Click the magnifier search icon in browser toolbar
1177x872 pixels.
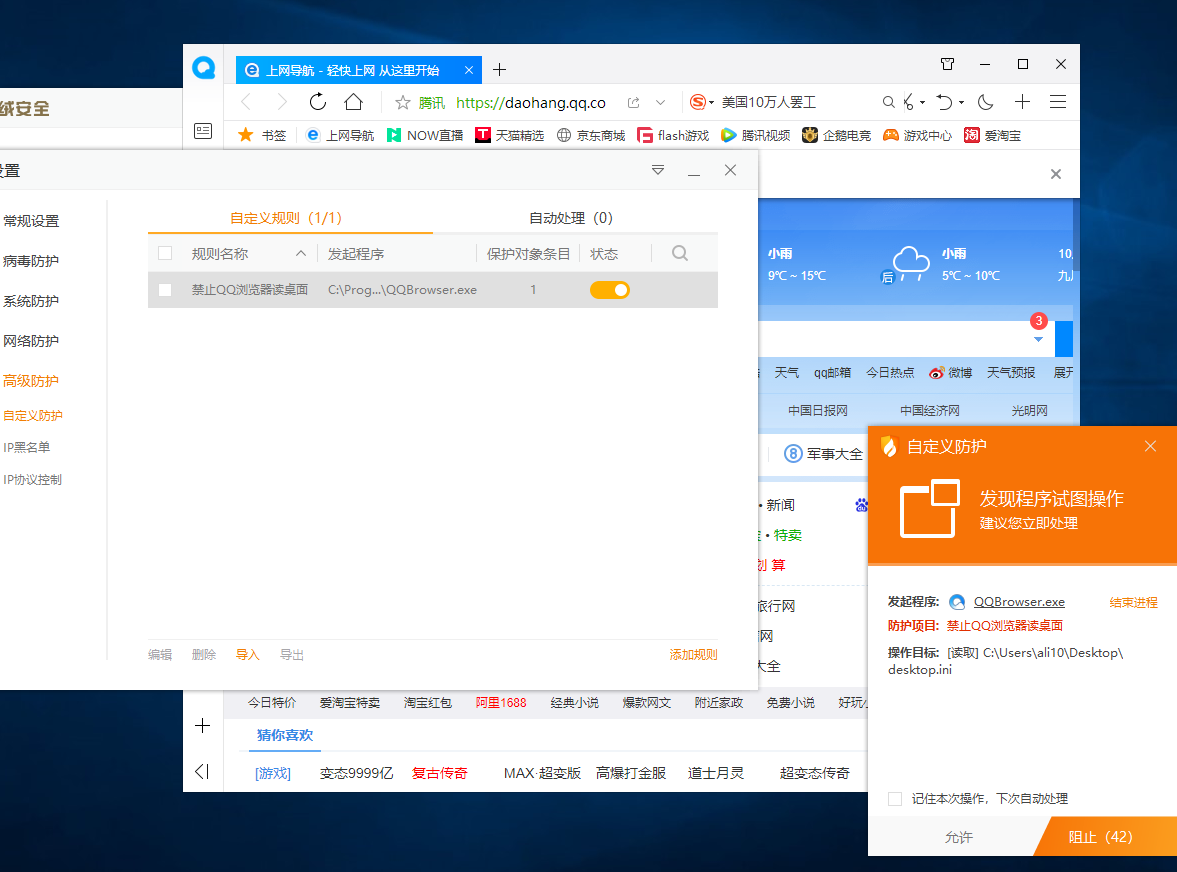coord(888,102)
